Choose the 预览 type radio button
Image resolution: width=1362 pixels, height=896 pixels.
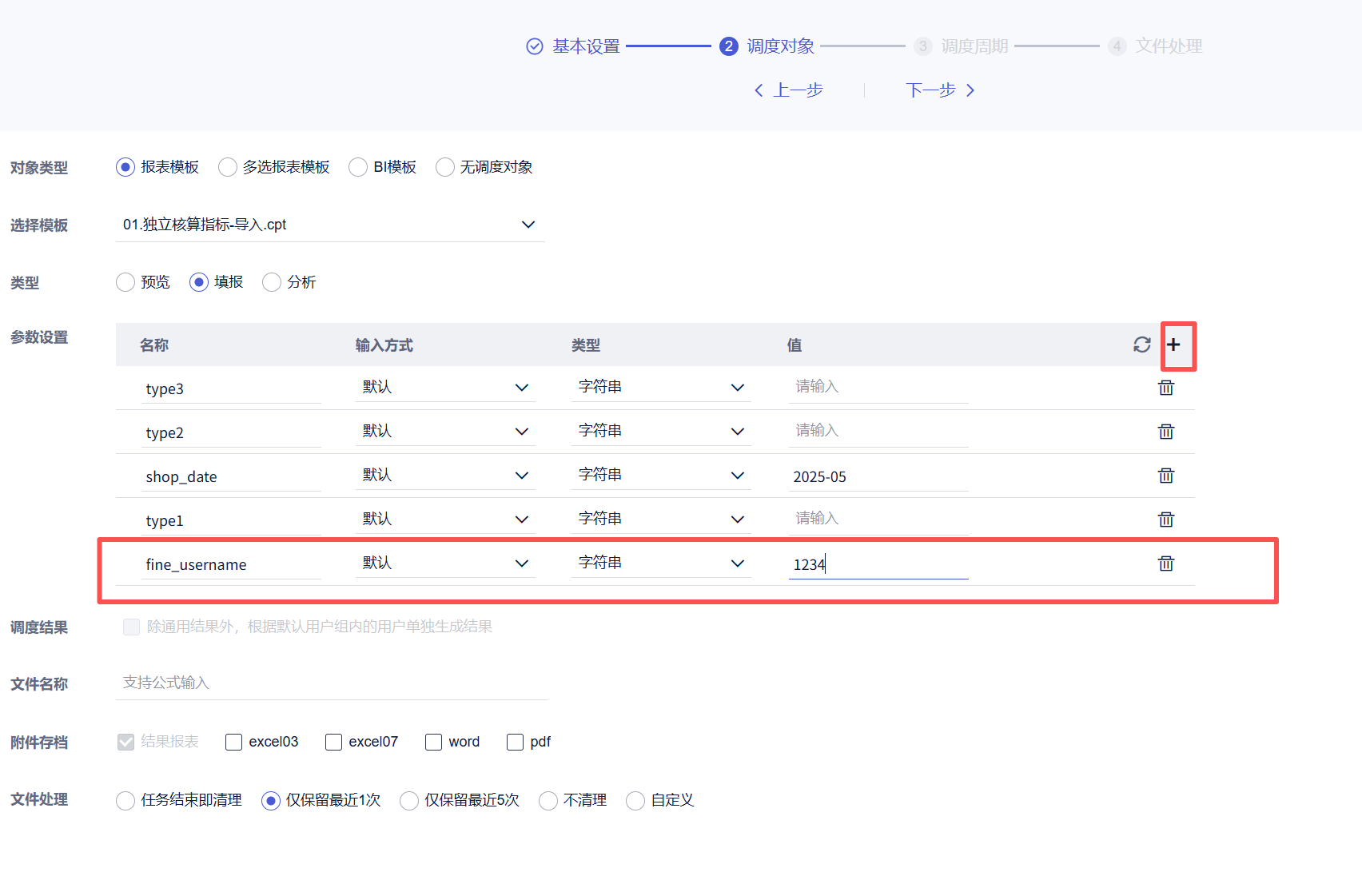point(125,282)
